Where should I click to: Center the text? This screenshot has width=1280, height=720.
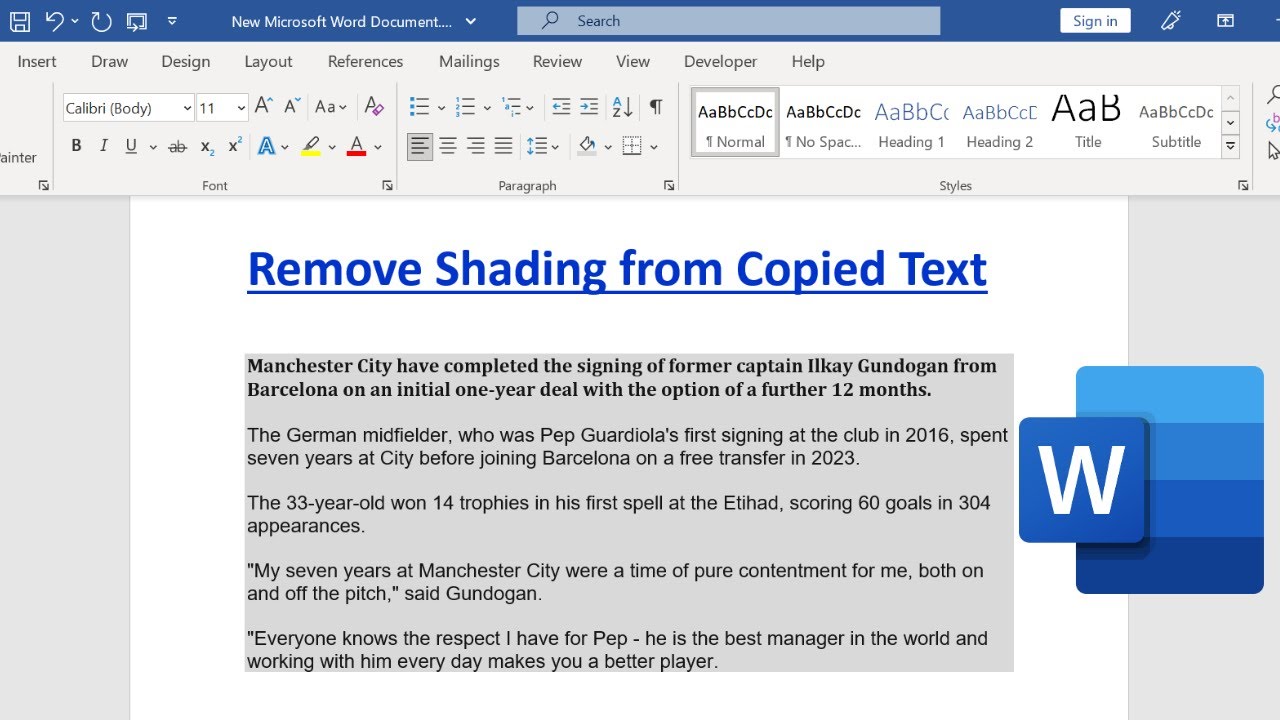(x=448, y=146)
